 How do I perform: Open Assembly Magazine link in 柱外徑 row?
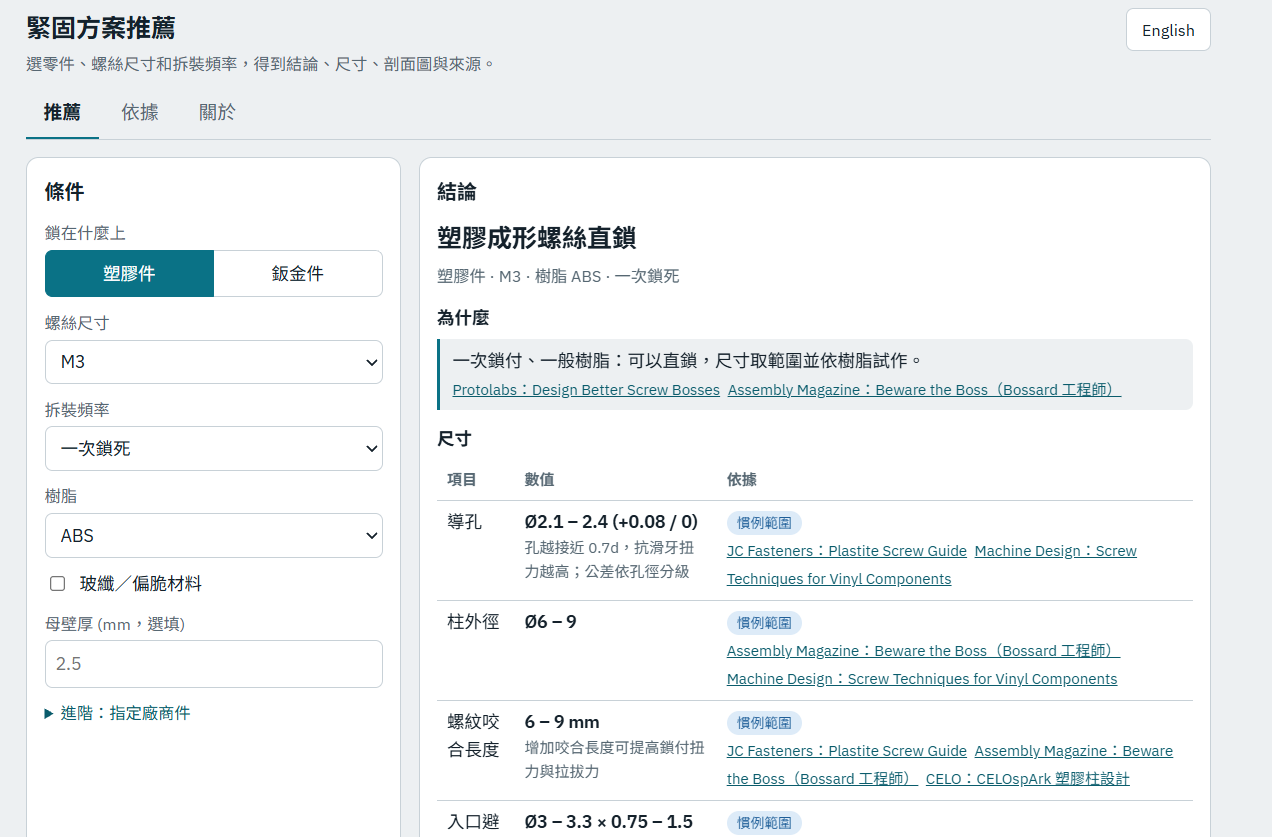pos(923,651)
